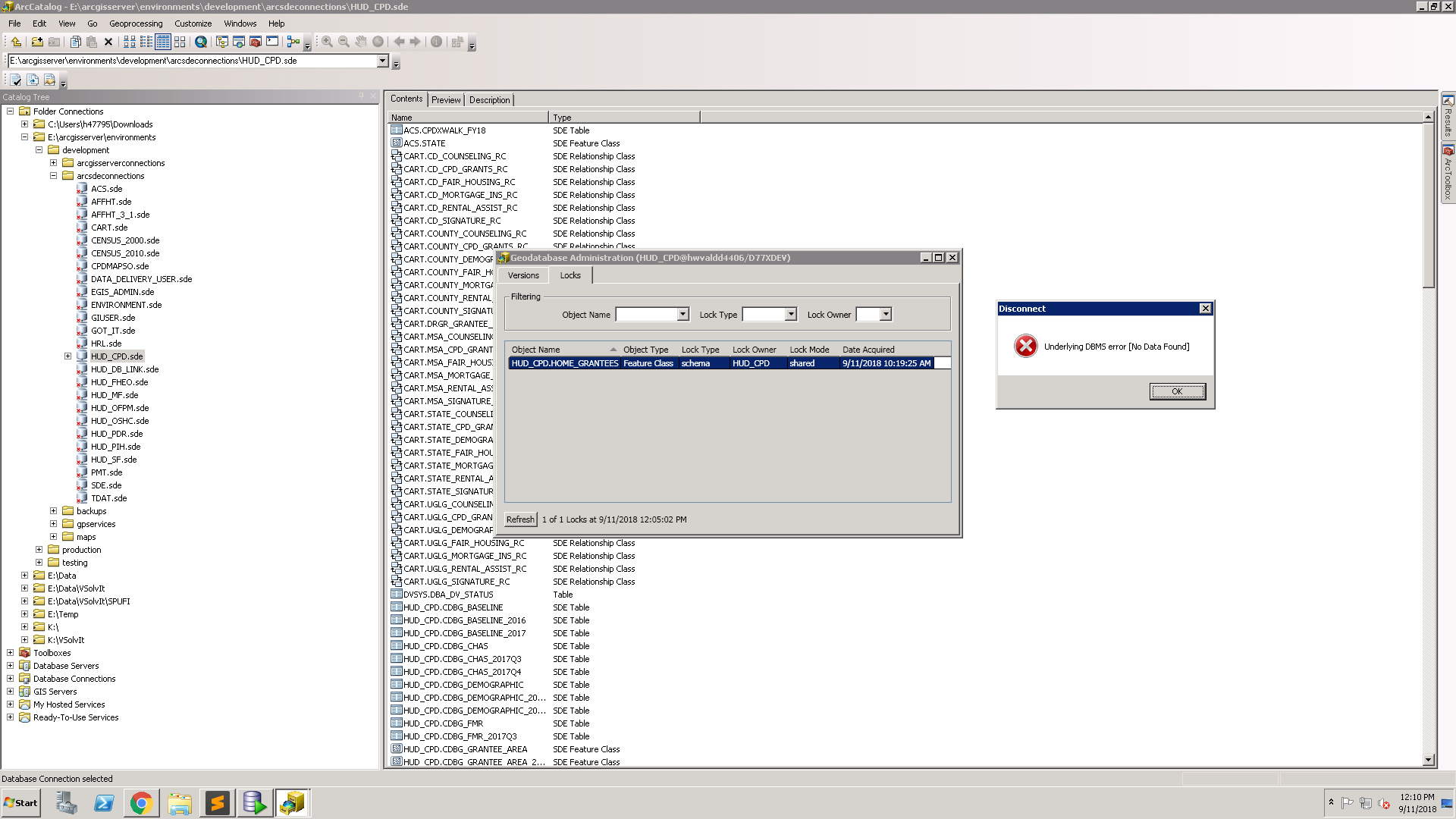The image size is (1456, 819).
Task: Switch Contents view to Thumbnails
Action: [x=180, y=42]
